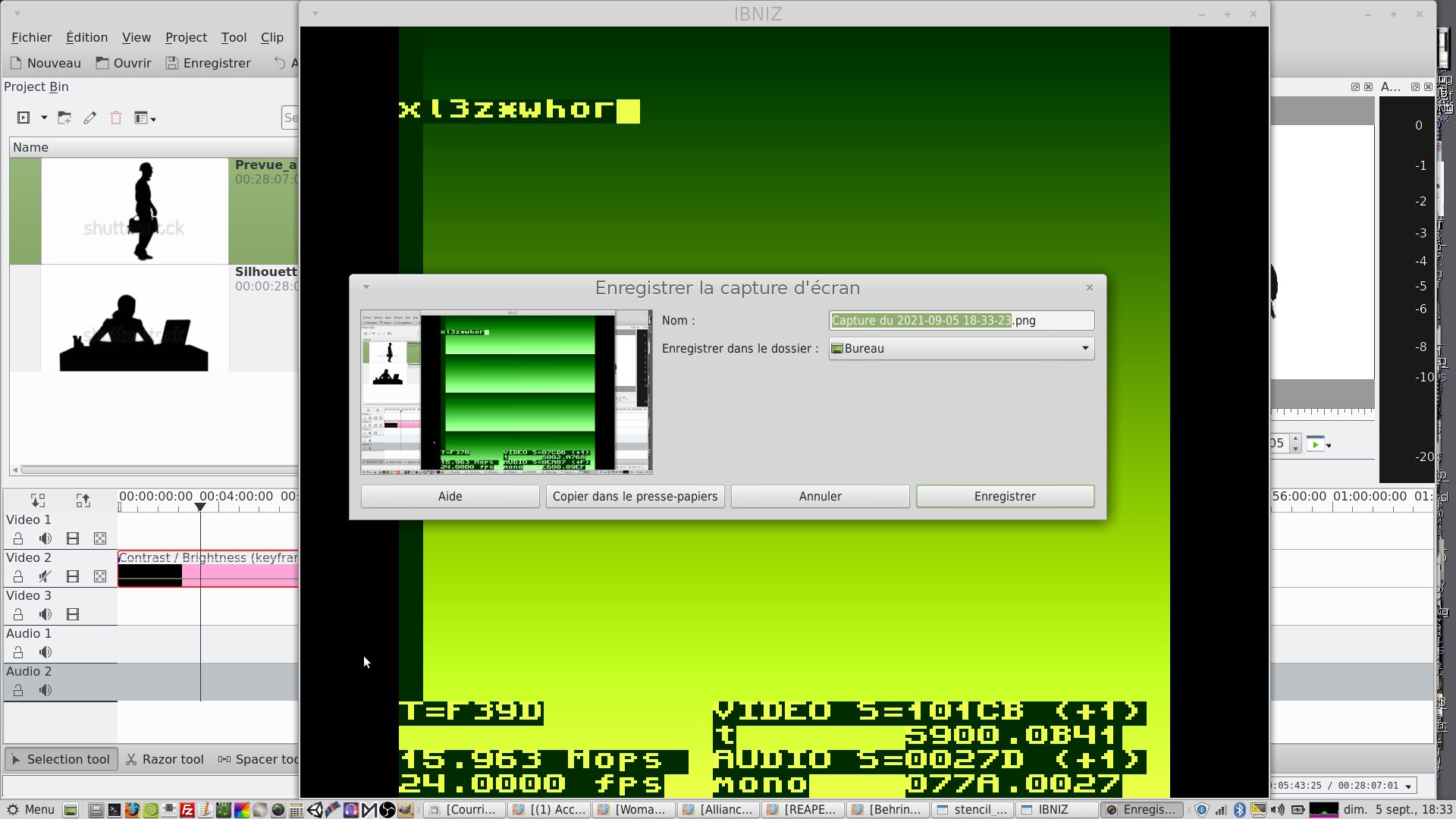Expand the Add Clip dropdown arrow

44,118
